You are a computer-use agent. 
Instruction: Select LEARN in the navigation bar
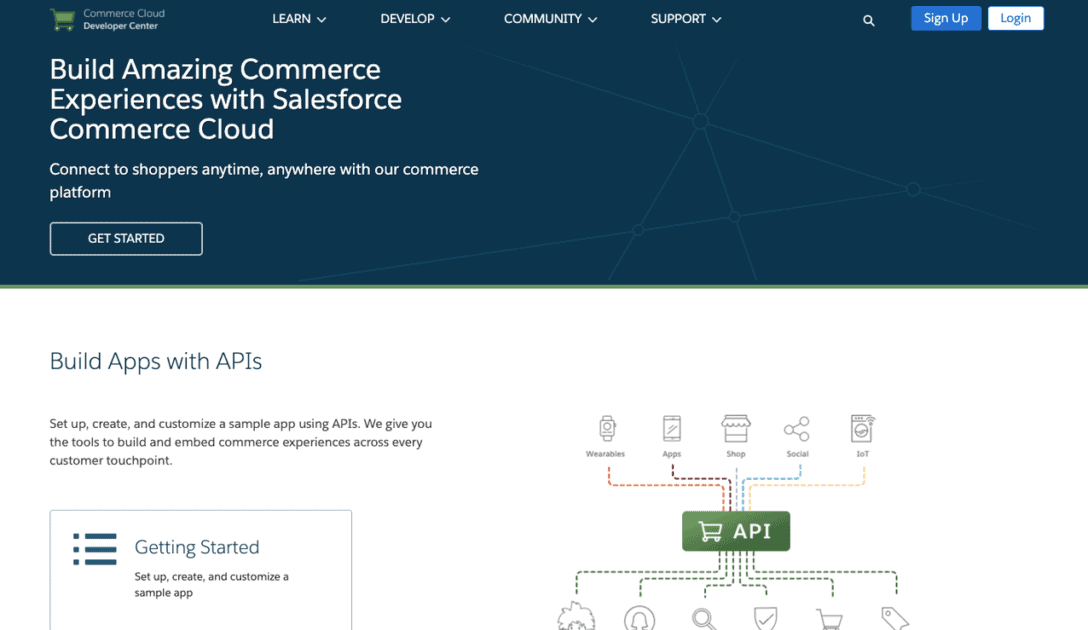tap(291, 18)
